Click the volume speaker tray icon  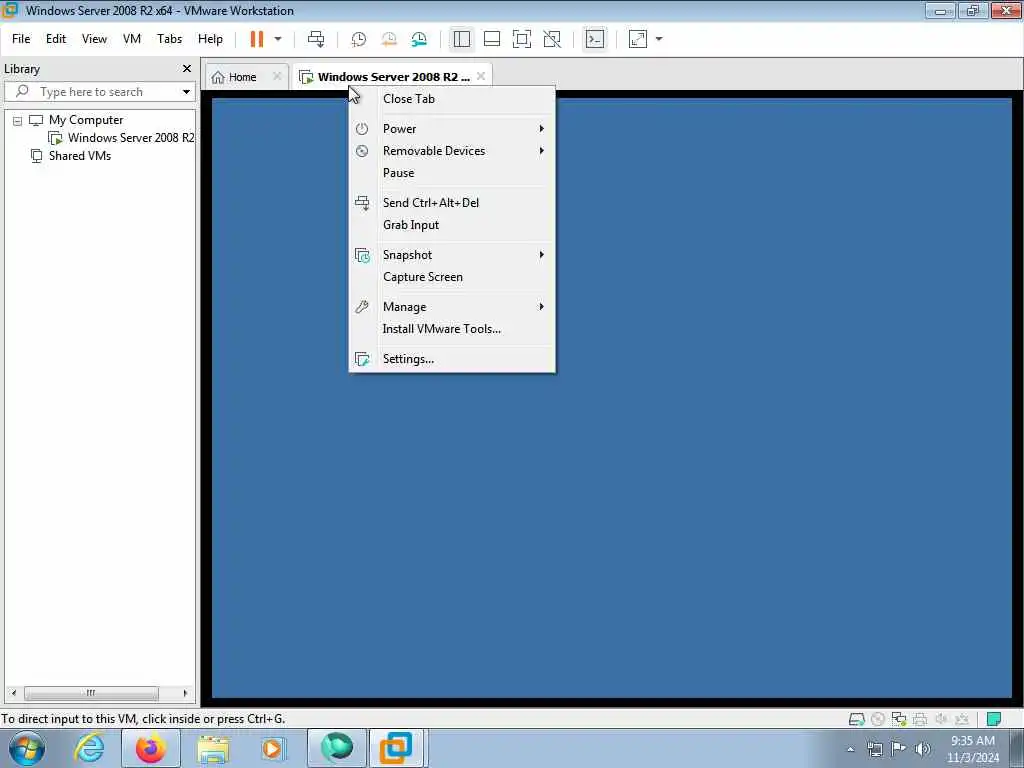pos(923,749)
